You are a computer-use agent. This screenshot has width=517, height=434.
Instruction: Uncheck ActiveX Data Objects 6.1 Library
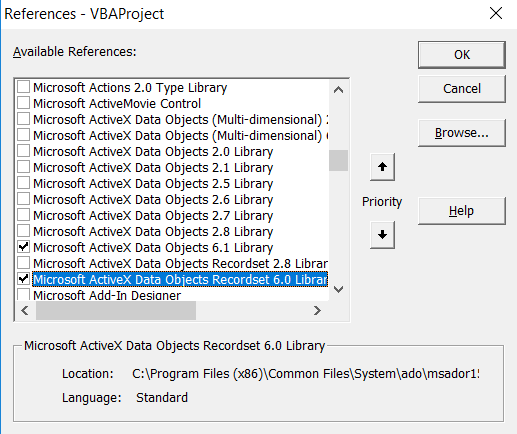[23, 247]
